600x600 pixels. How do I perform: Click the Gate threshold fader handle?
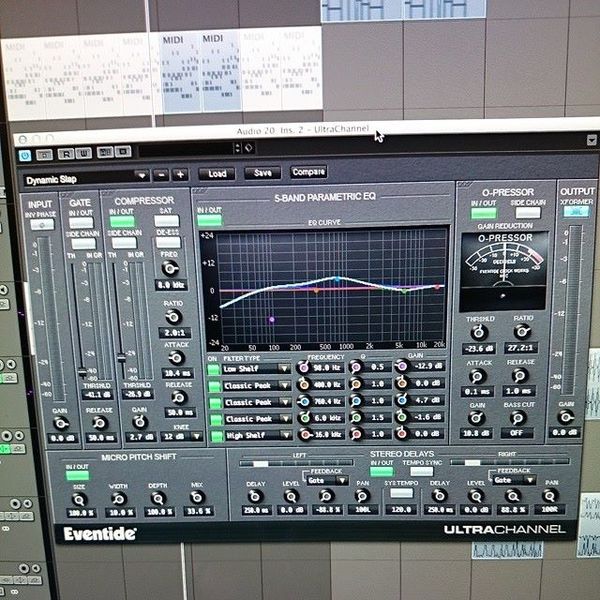pyautogui.click(x=82, y=372)
